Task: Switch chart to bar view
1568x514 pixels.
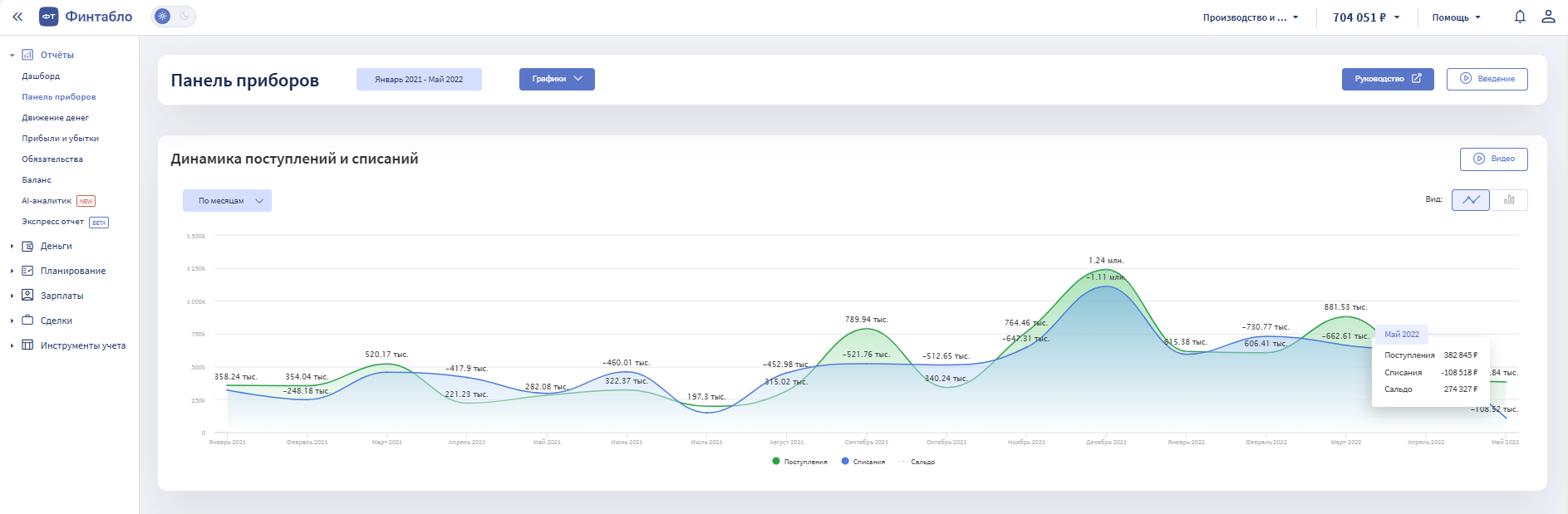Action: pyautogui.click(x=1509, y=200)
